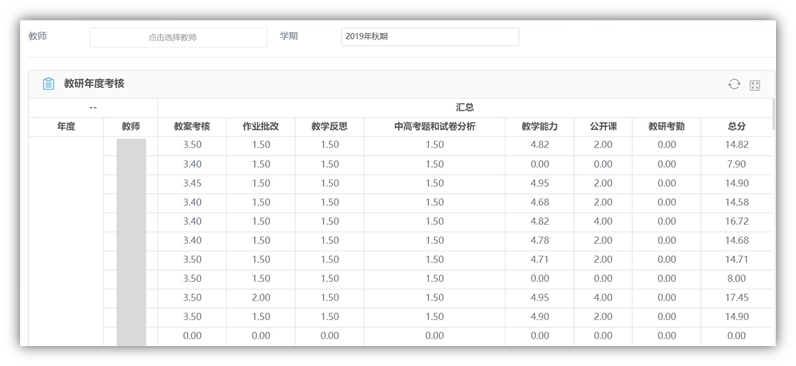The width and height of the screenshot is (796, 366).
Task: Click the 教学反思 column header
Action: click(329, 127)
